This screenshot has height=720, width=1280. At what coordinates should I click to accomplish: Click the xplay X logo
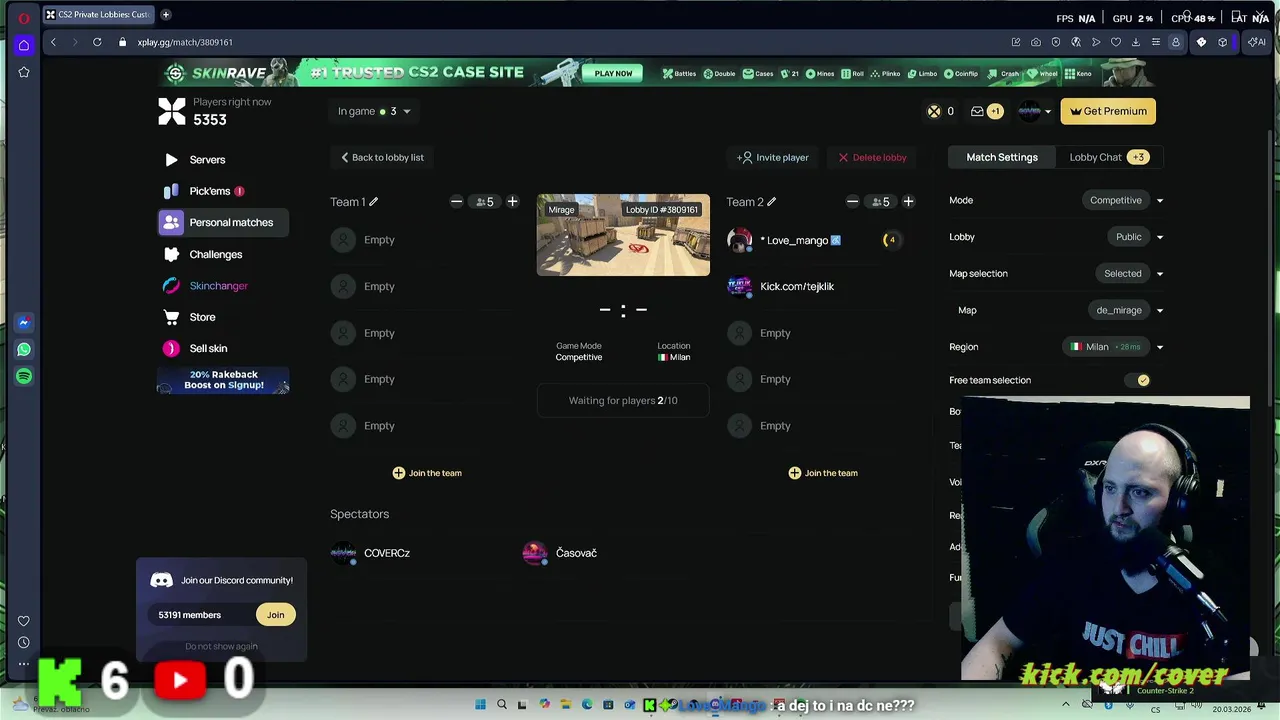[x=172, y=111]
